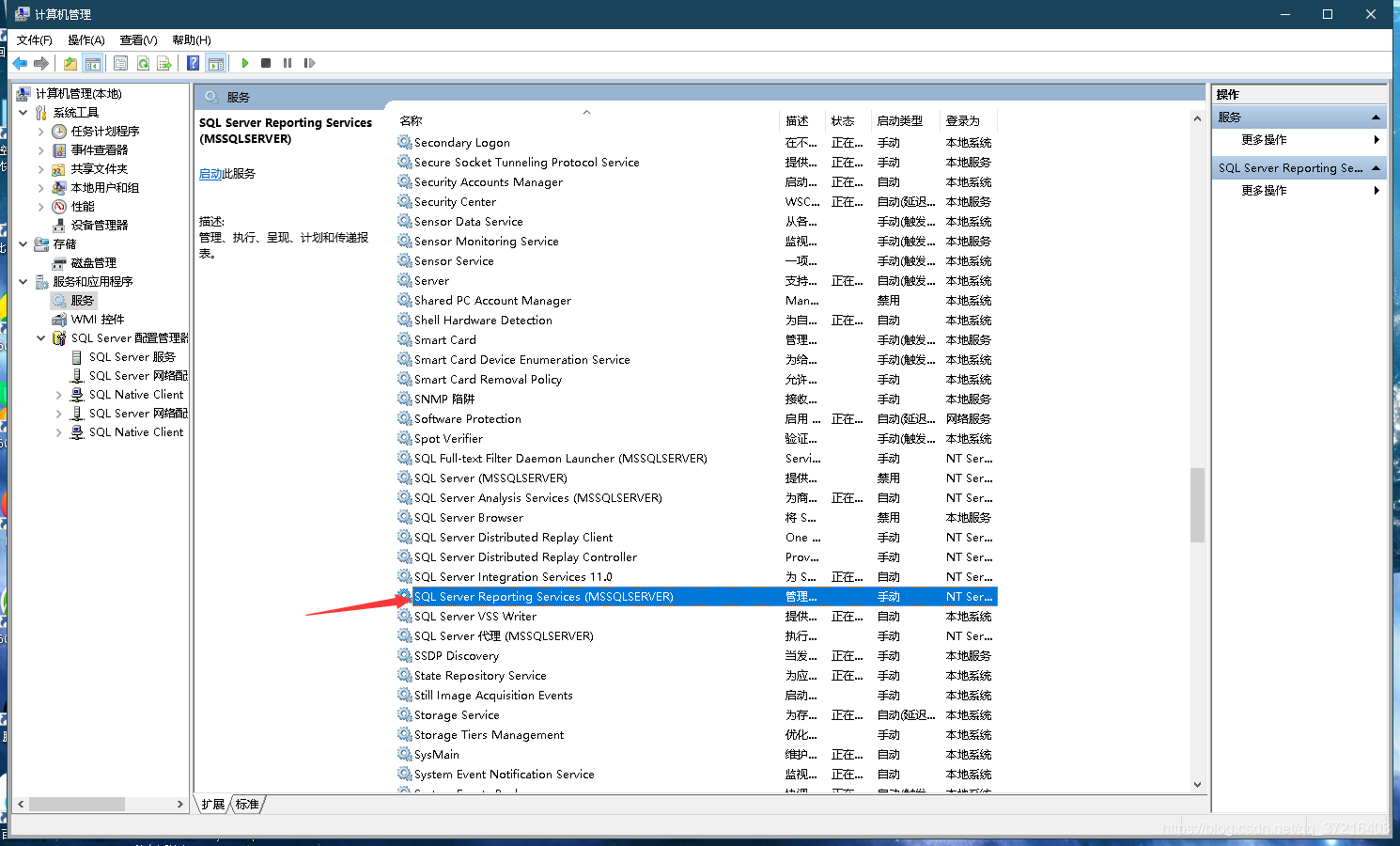The image size is (1400, 846).
Task: Collapse the SQL Server 配置管理器 tree node
Action: (41, 338)
